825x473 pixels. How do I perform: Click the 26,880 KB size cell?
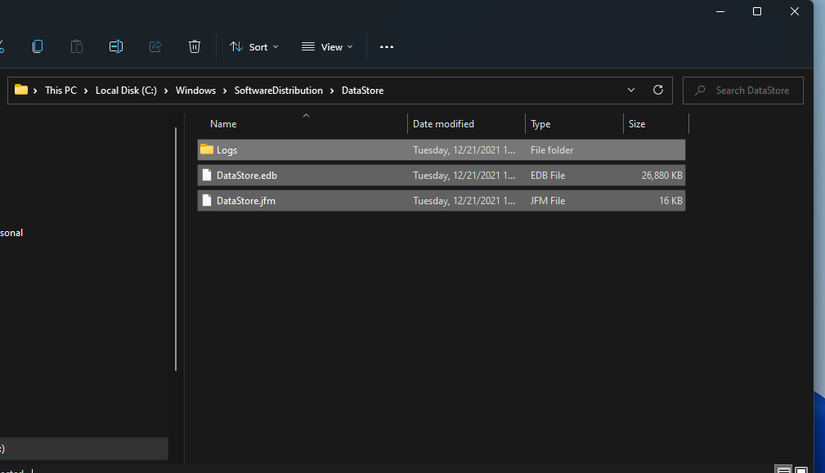661,175
